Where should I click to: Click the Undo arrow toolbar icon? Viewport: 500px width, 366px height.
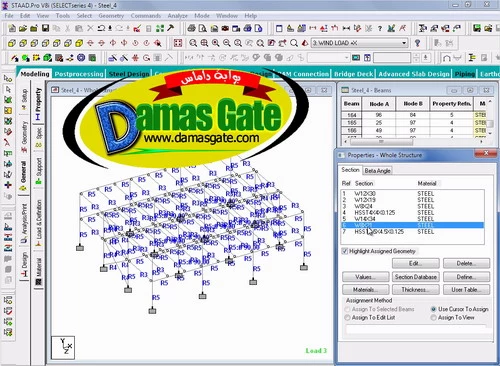click(101, 28)
